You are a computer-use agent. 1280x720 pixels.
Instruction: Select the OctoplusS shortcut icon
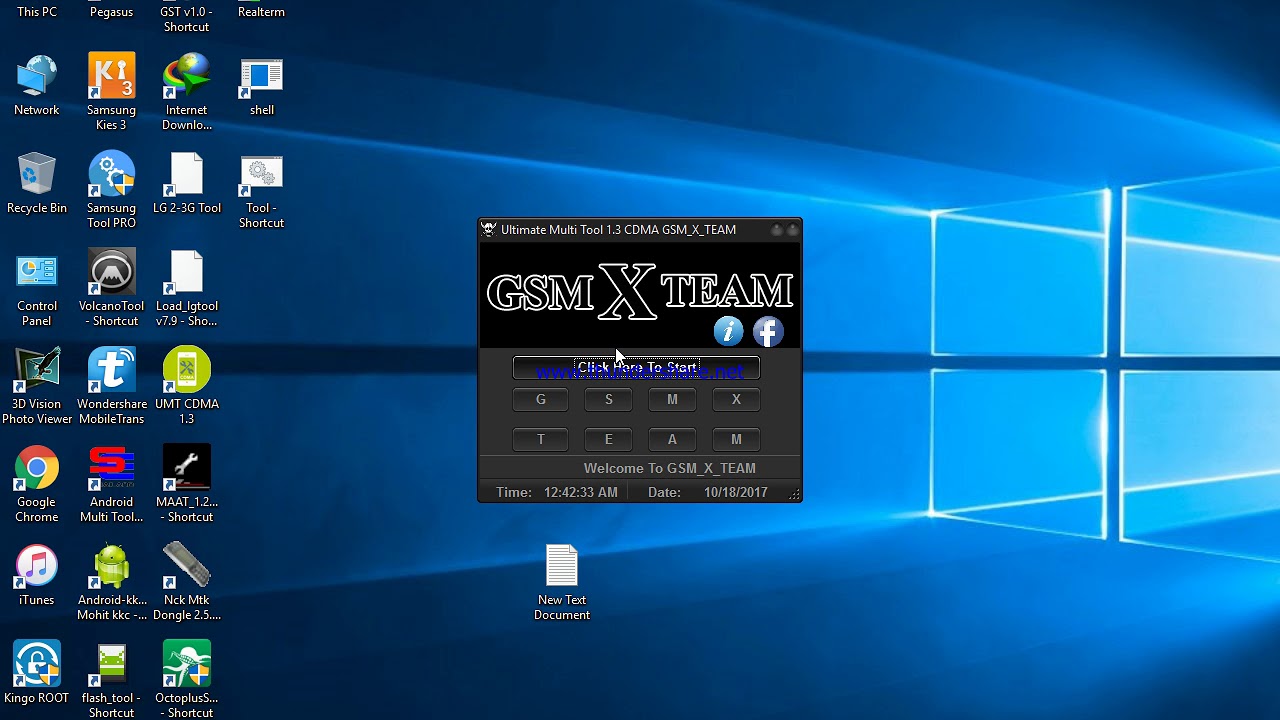tap(187, 680)
